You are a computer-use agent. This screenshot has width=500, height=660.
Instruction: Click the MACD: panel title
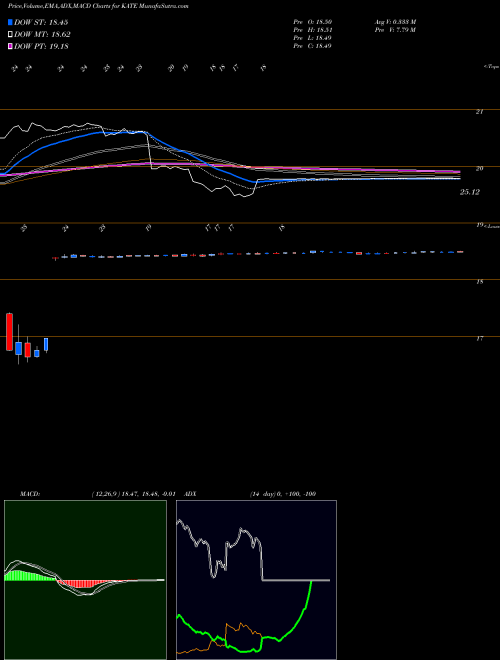[30, 494]
